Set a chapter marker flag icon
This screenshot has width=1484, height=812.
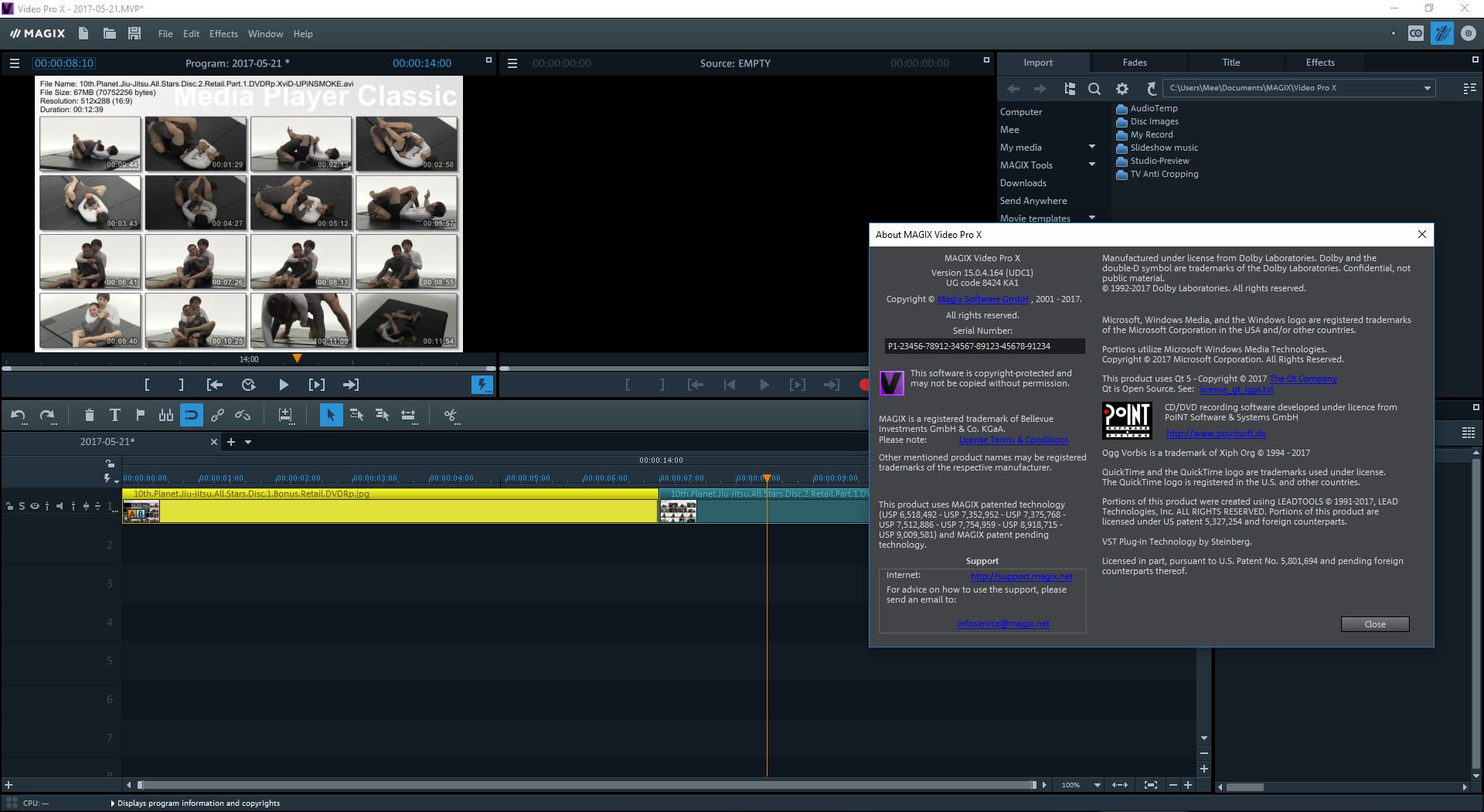tap(140, 416)
